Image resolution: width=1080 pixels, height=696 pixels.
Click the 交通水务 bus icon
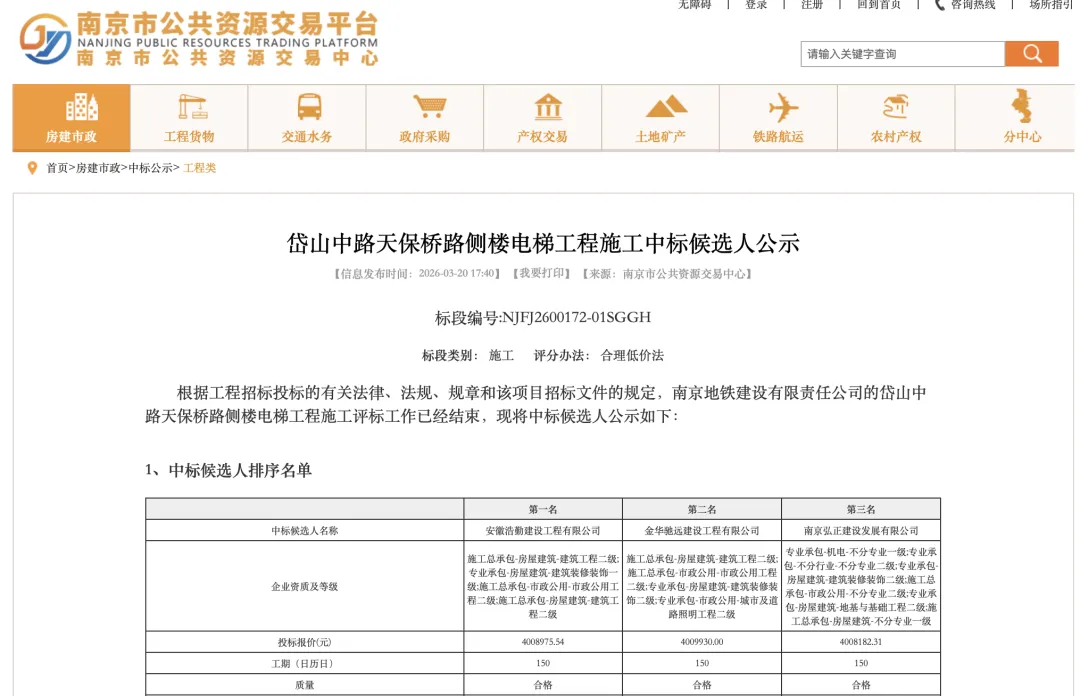[308, 108]
